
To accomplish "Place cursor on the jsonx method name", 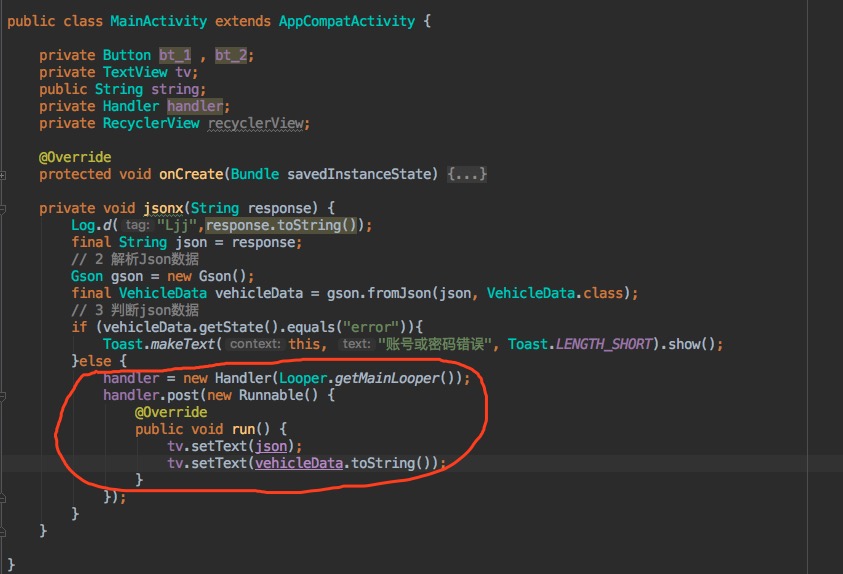I will pyautogui.click(x=163, y=208).
